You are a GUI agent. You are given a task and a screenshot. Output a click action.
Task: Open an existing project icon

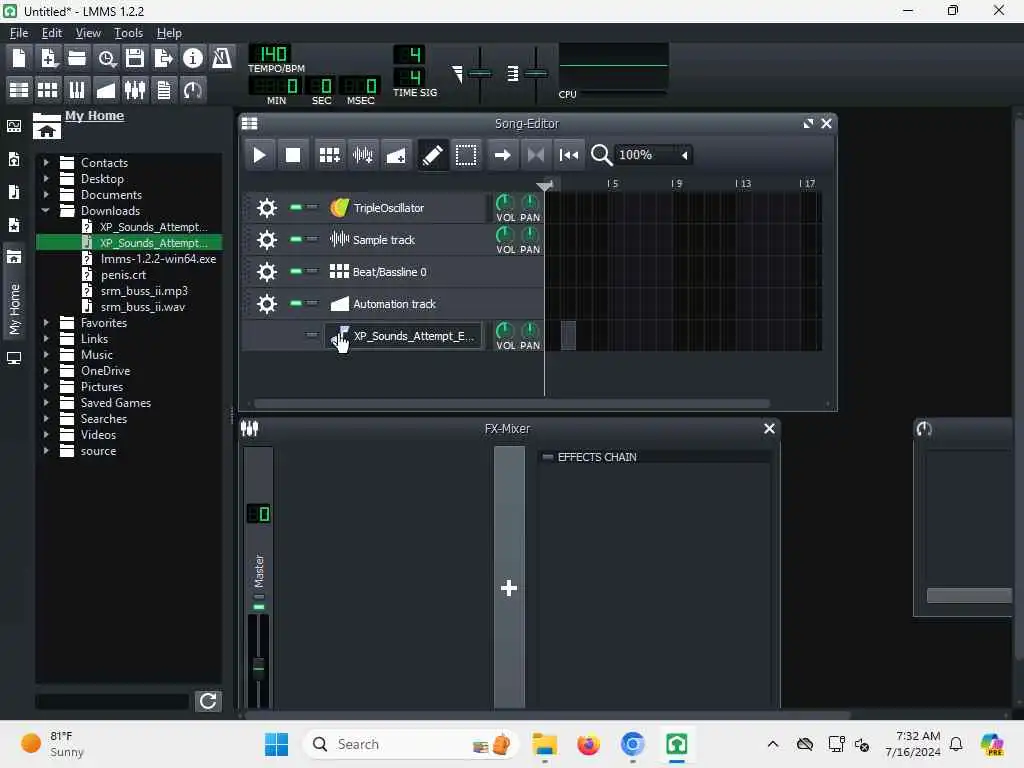77,59
